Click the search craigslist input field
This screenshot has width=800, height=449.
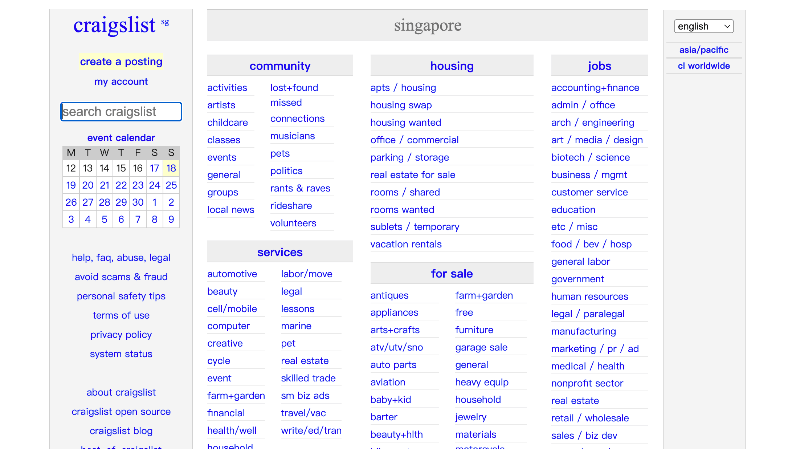click(121, 112)
